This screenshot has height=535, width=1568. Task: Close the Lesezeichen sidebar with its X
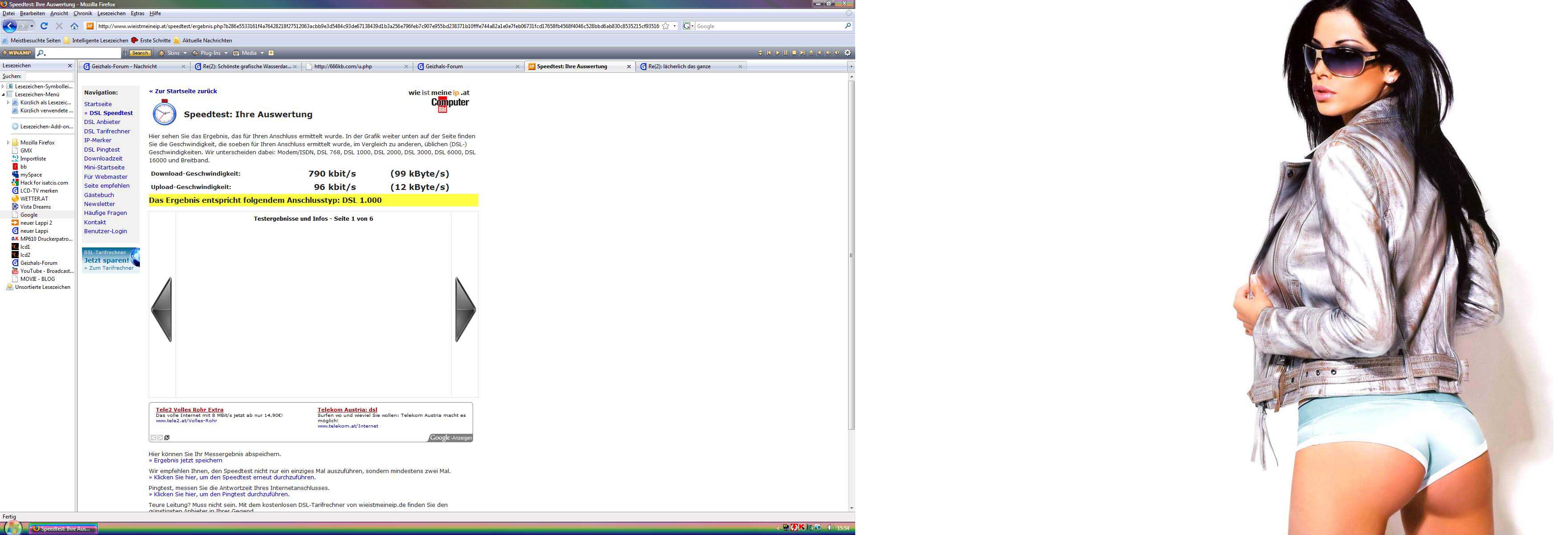pos(69,66)
